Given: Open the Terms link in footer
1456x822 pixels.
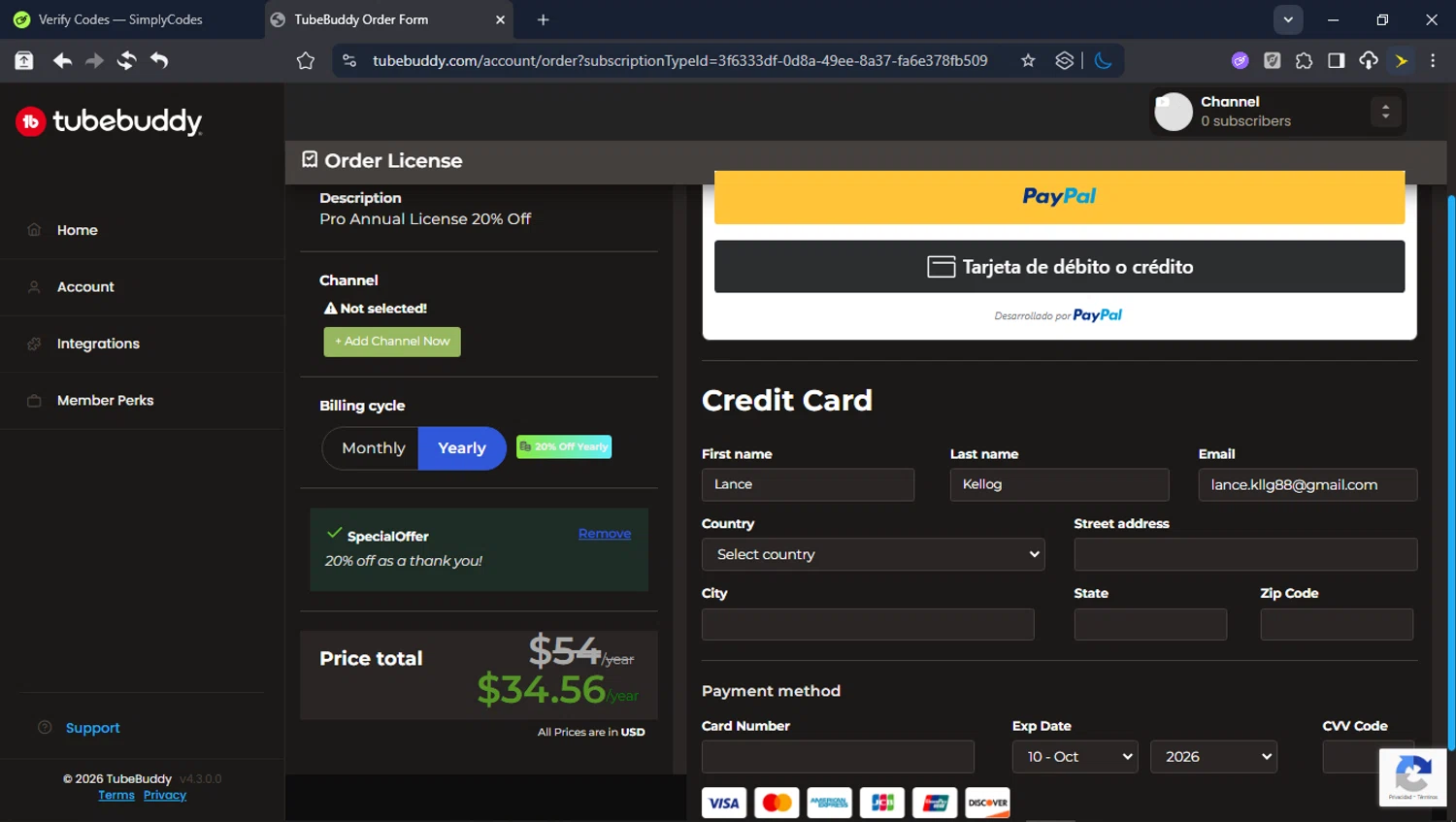Looking at the screenshot, I should [x=116, y=795].
